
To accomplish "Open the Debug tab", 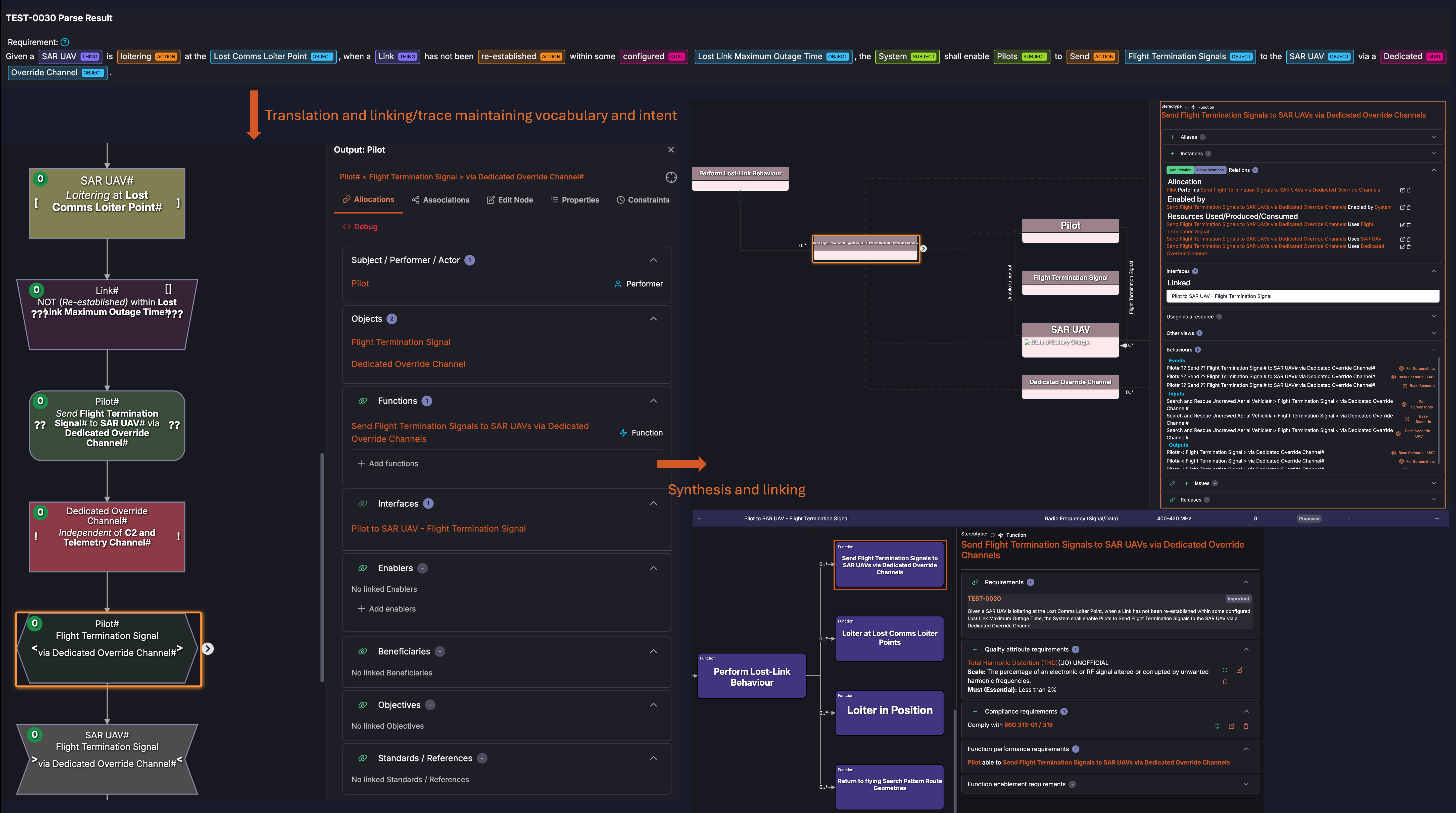I will 360,227.
